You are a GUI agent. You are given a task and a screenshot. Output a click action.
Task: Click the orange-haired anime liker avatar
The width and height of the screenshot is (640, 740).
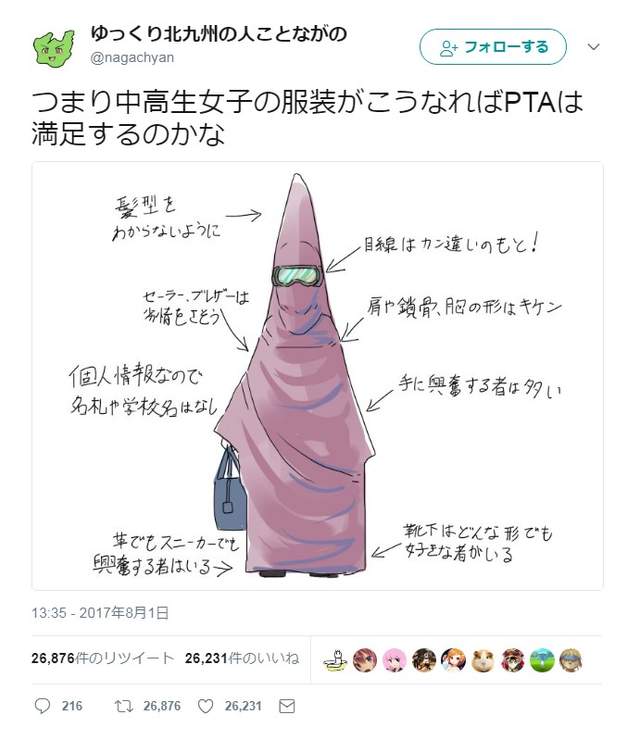[453, 660]
